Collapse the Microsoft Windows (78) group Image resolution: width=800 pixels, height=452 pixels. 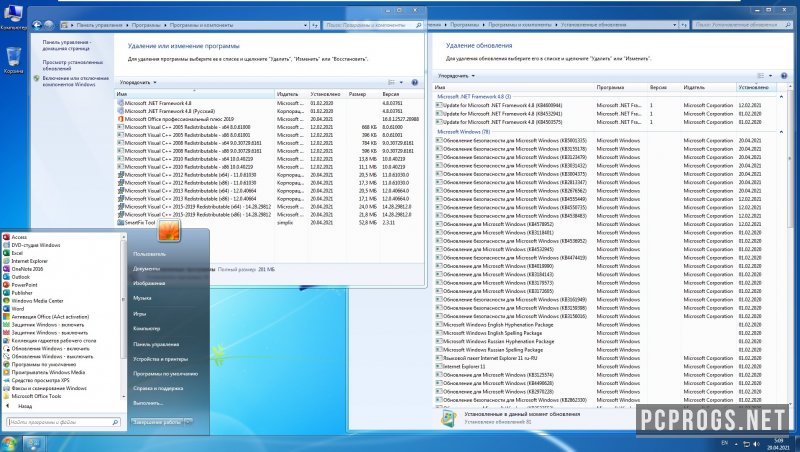click(x=781, y=132)
